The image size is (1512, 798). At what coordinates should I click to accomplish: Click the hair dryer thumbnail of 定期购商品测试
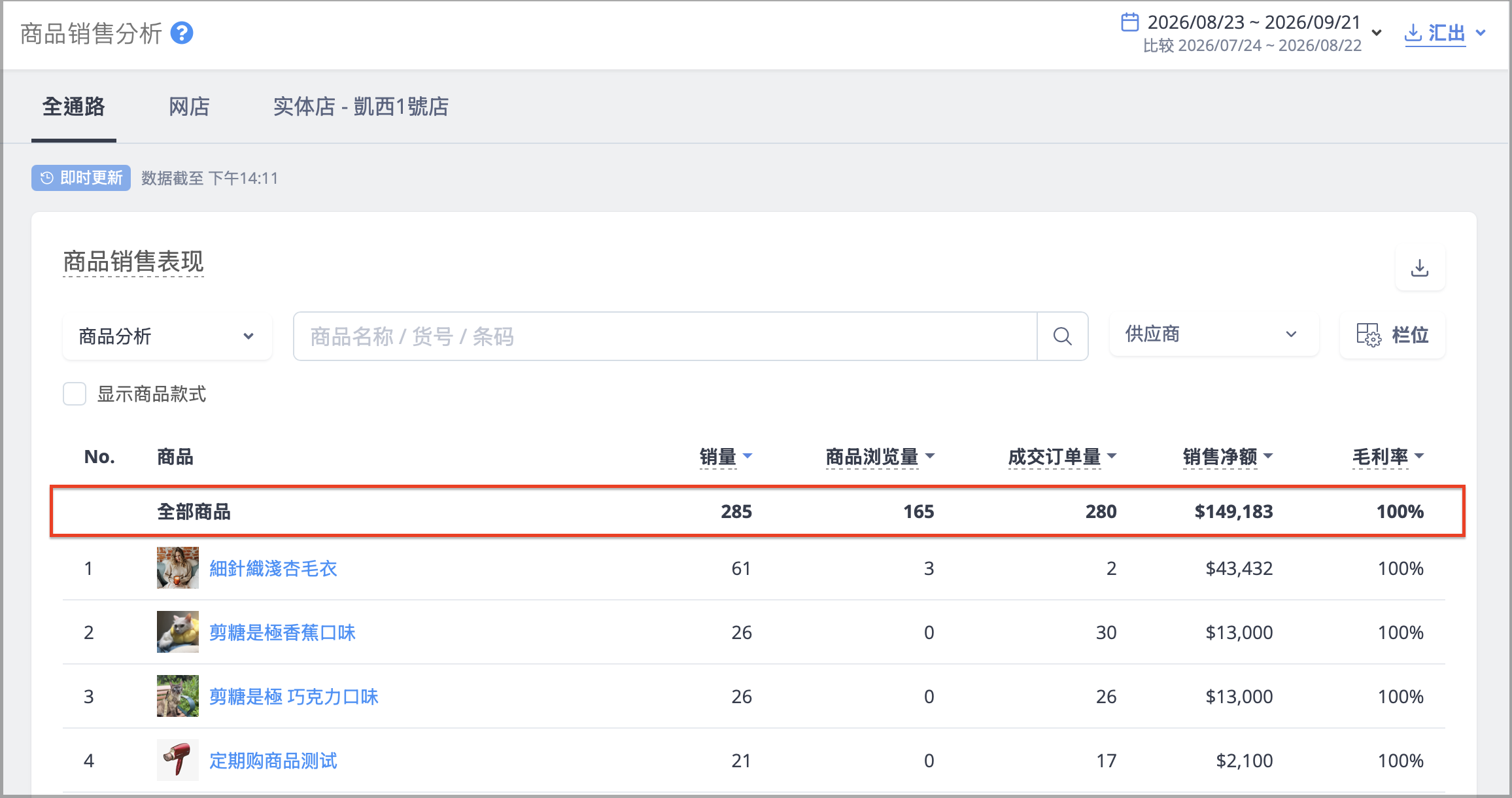(x=178, y=760)
